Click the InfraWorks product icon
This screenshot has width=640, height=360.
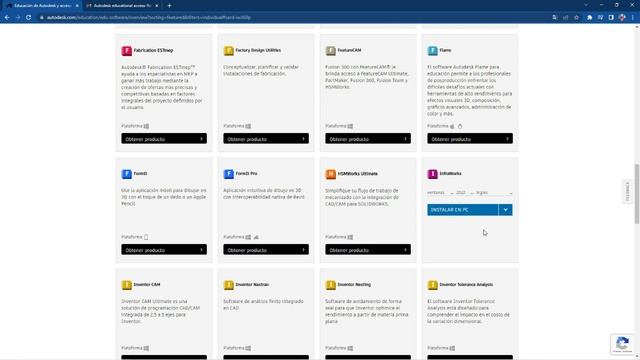pos(433,174)
